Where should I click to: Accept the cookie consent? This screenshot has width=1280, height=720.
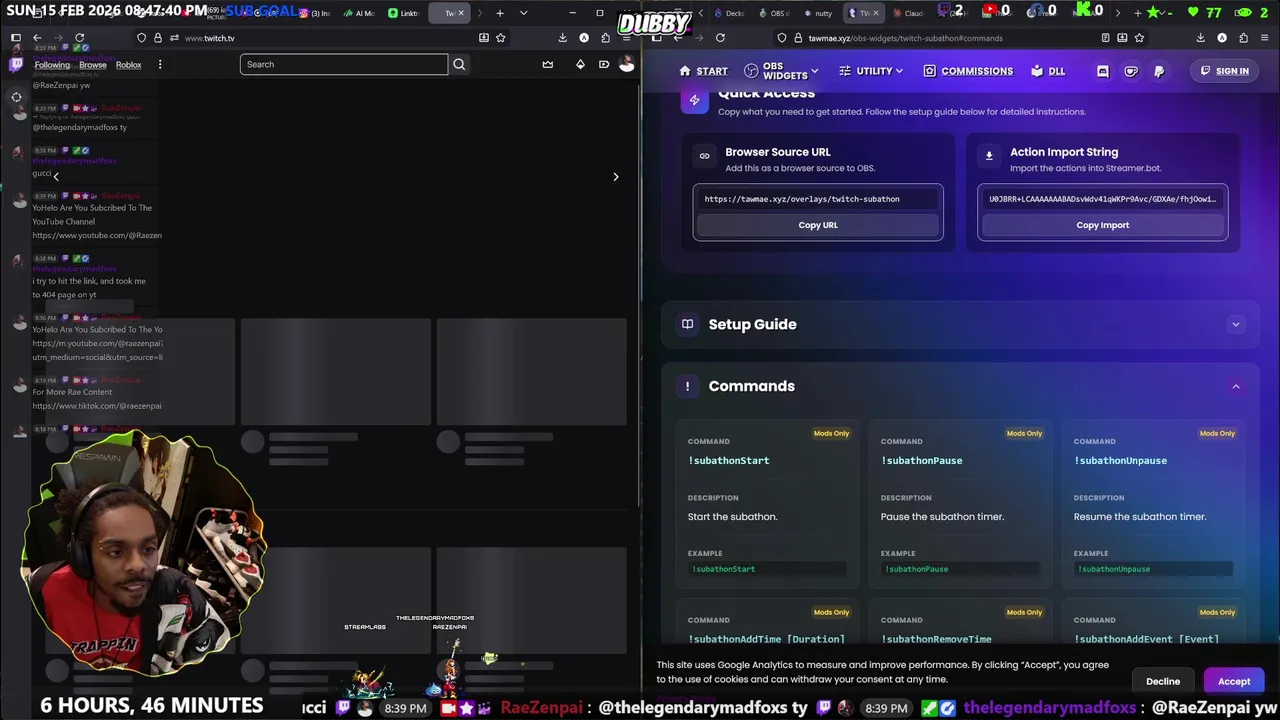pos(1233,681)
